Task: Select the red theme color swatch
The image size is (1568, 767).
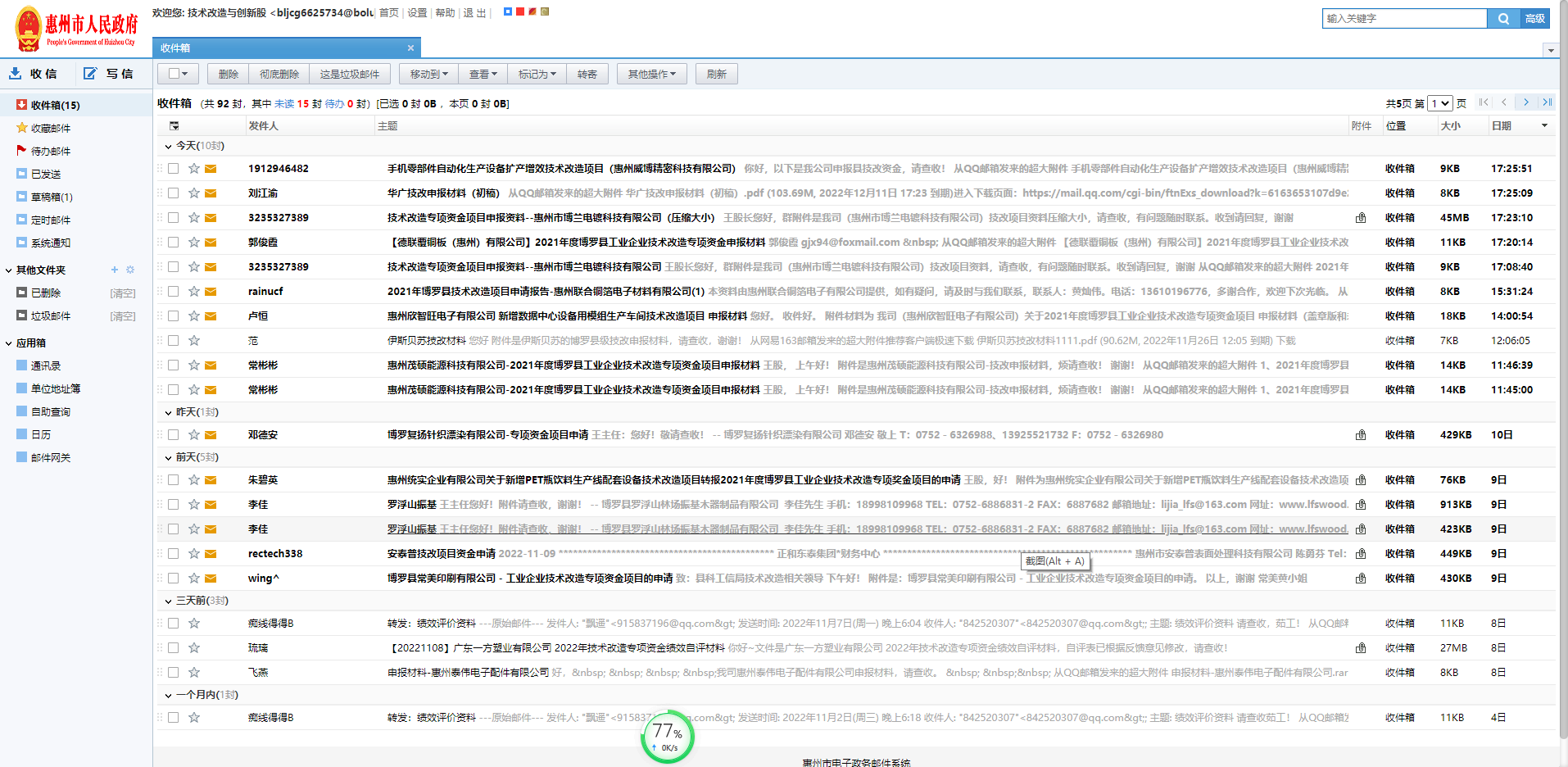Action: pos(519,11)
